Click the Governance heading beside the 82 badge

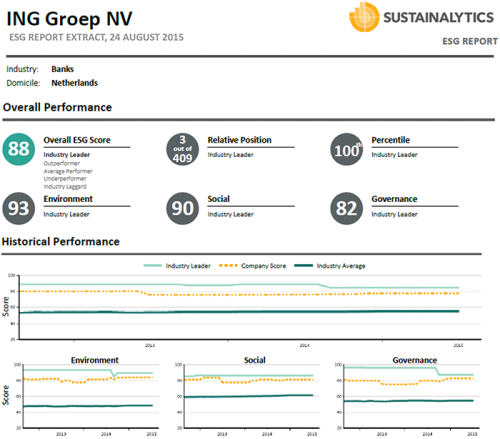pos(394,199)
